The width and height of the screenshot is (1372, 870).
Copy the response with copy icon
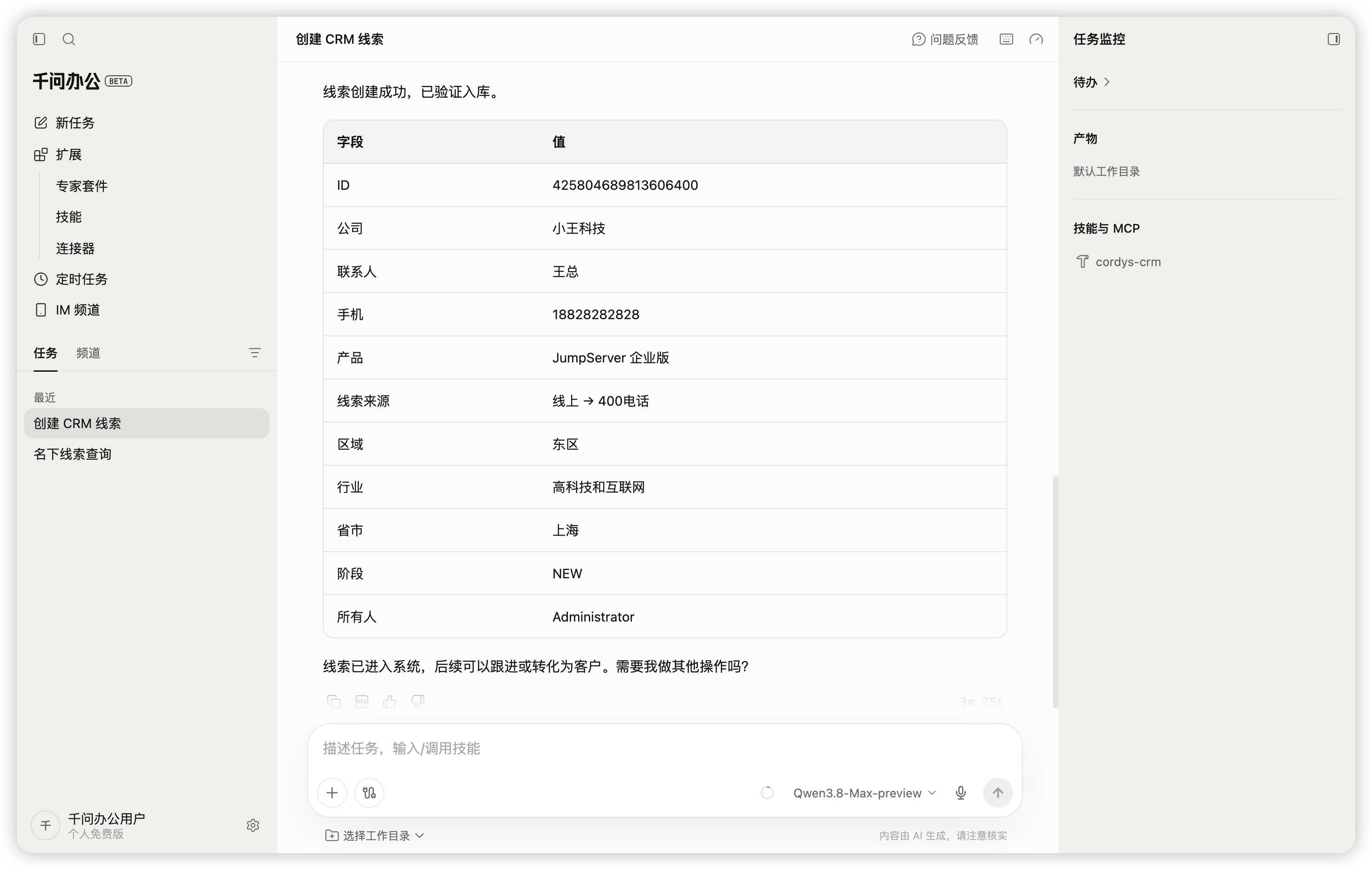(334, 701)
